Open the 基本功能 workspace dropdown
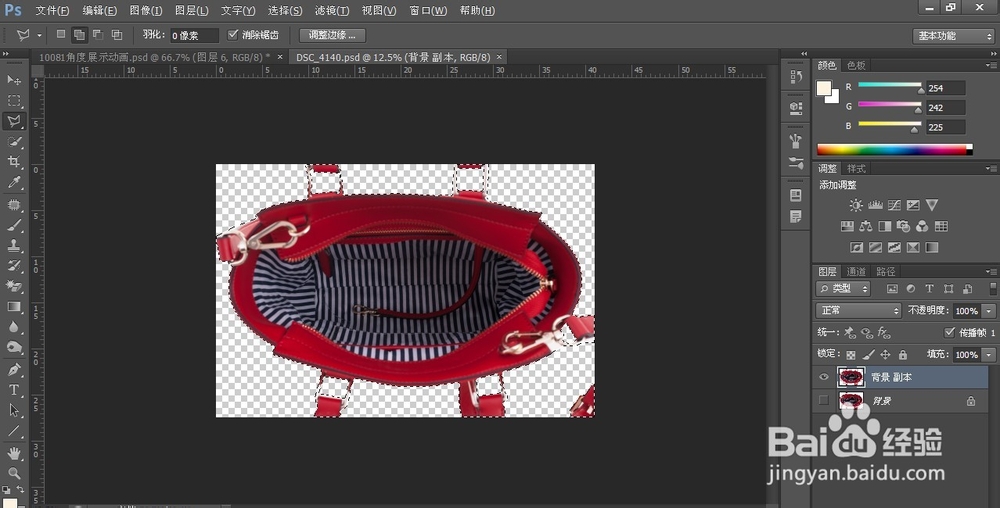This screenshot has height=508, width=1000. (953, 36)
